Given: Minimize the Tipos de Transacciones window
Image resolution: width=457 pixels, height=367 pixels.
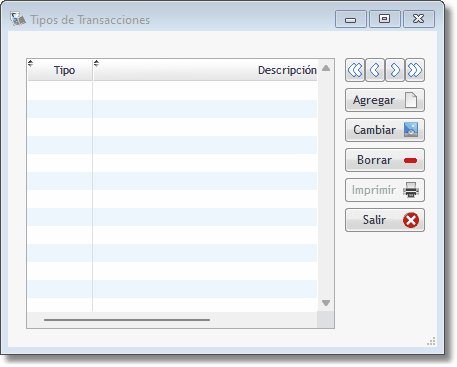Looking at the screenshot, I should click(x=351, y=19).
